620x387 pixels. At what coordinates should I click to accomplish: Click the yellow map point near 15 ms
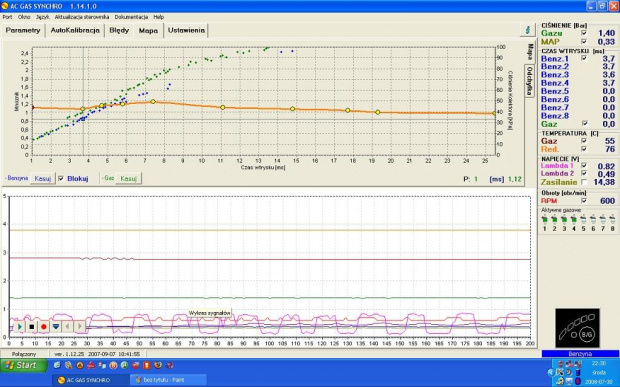click(293, 109)
